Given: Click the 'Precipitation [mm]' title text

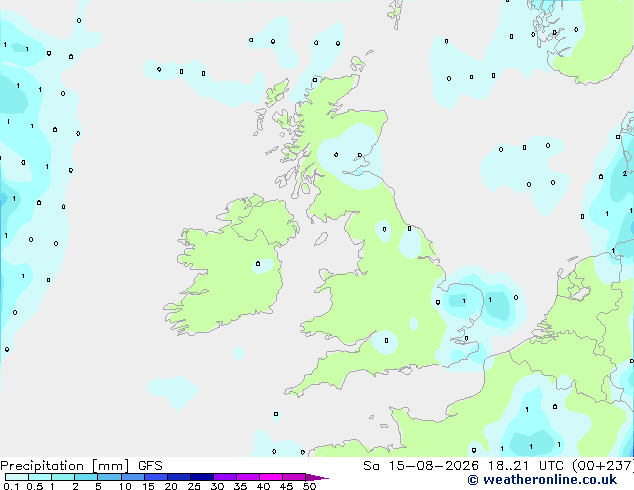Looking at the screenshot, I should pyautogui.click(x=64, y=466).
